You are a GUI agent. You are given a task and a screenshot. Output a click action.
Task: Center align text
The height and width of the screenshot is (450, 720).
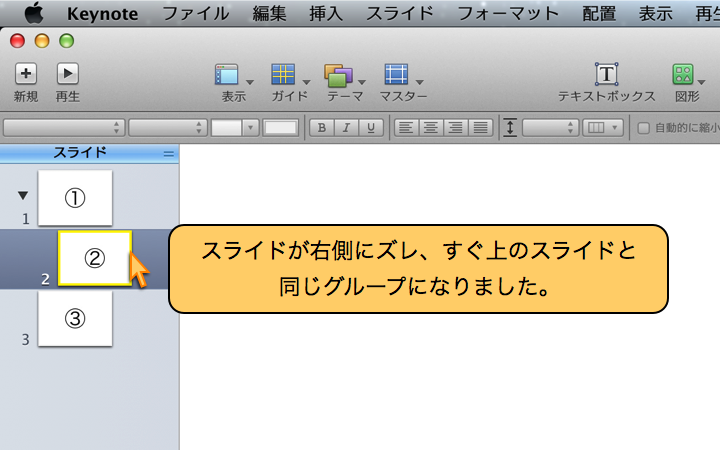point(431,128)
